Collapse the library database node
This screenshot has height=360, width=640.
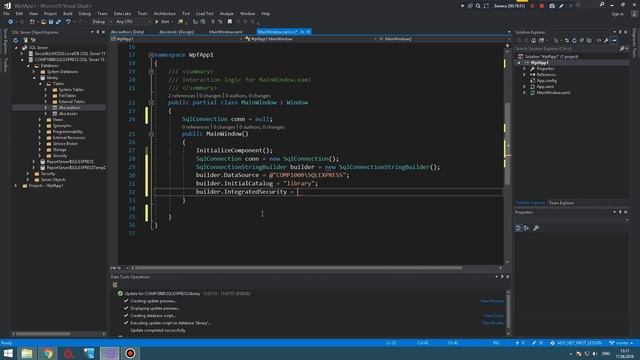point(34,78)
